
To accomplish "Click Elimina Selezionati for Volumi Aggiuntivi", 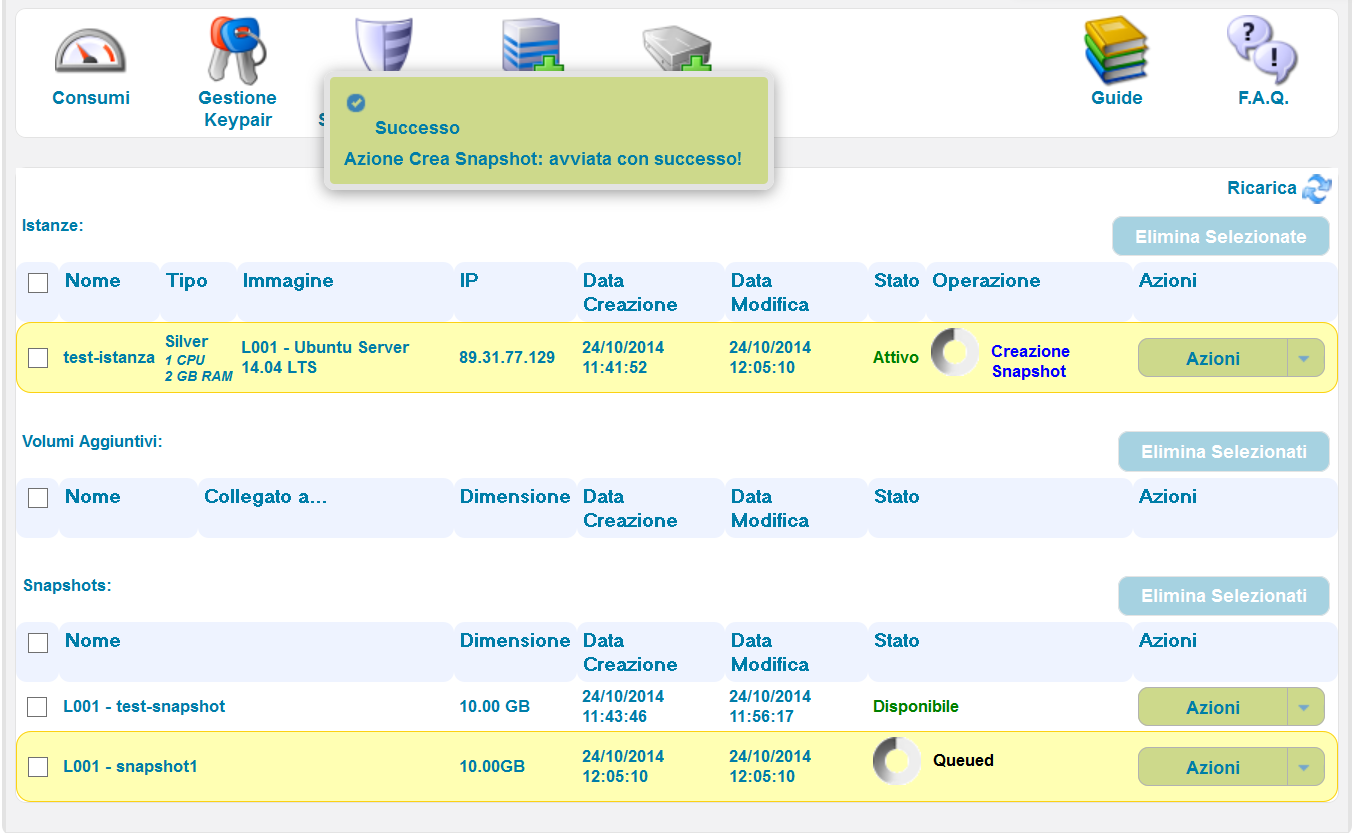I will pyautogui.click(x=1224, y=452).
